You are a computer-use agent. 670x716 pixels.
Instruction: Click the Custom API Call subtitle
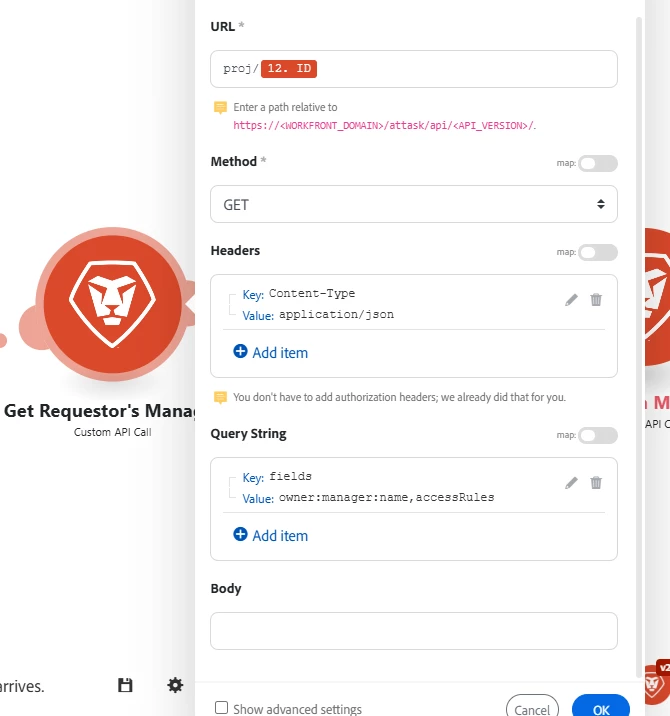click(x=112, y=432)
